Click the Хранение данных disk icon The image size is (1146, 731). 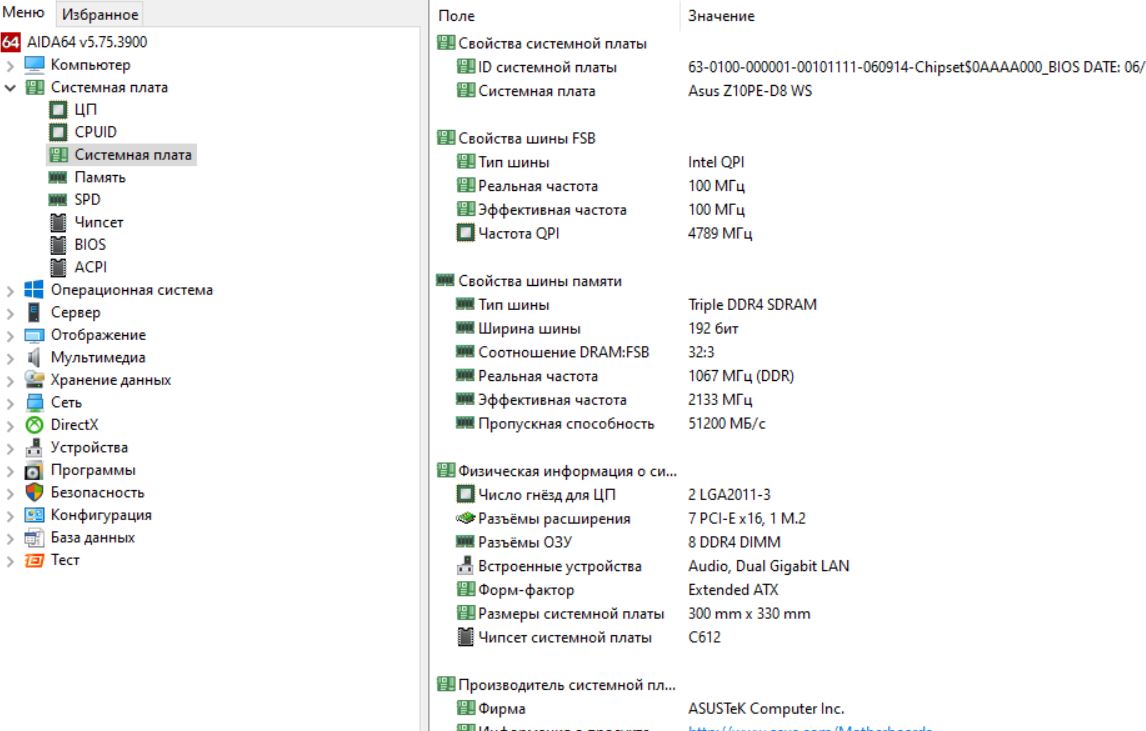[34, 379]
